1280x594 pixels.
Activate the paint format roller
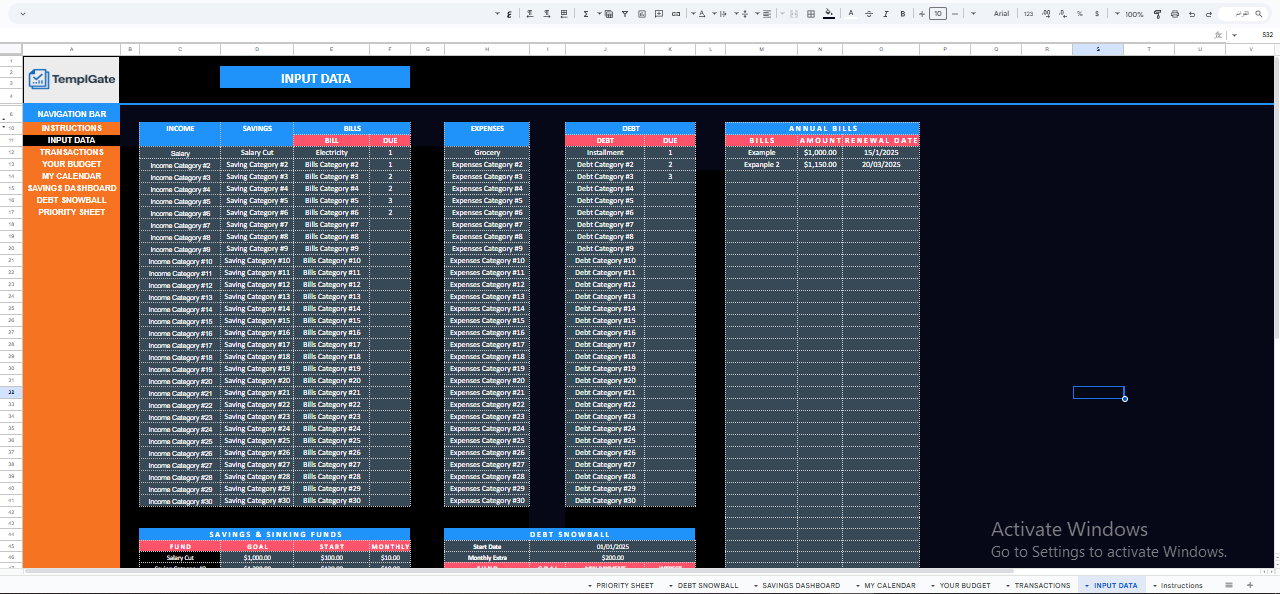1156,14
